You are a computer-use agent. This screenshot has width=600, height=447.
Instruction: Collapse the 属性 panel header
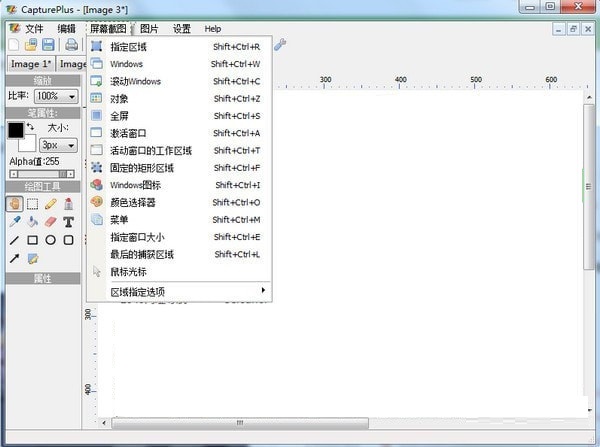tap(43, 278)
